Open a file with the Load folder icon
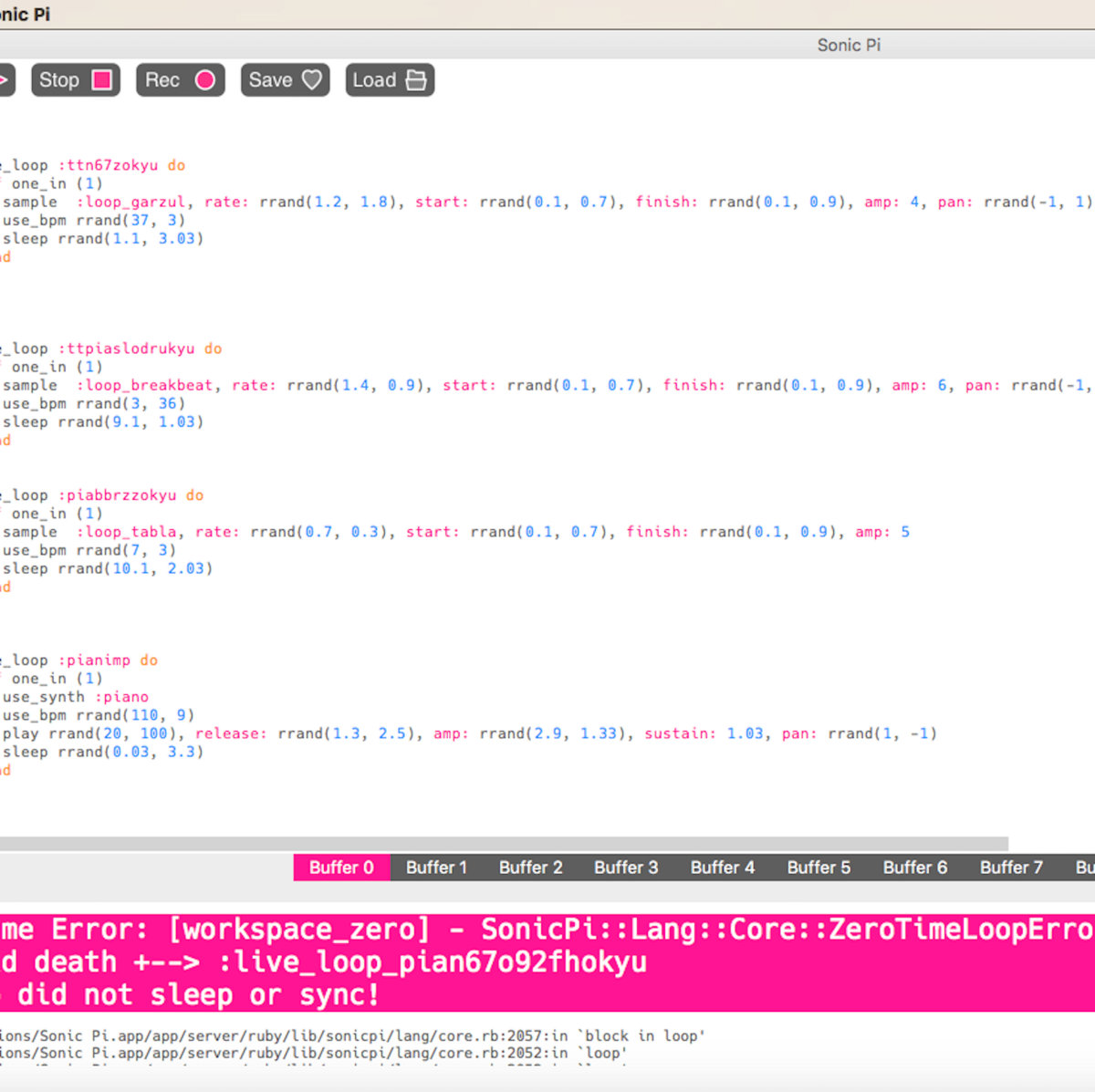 416,80
